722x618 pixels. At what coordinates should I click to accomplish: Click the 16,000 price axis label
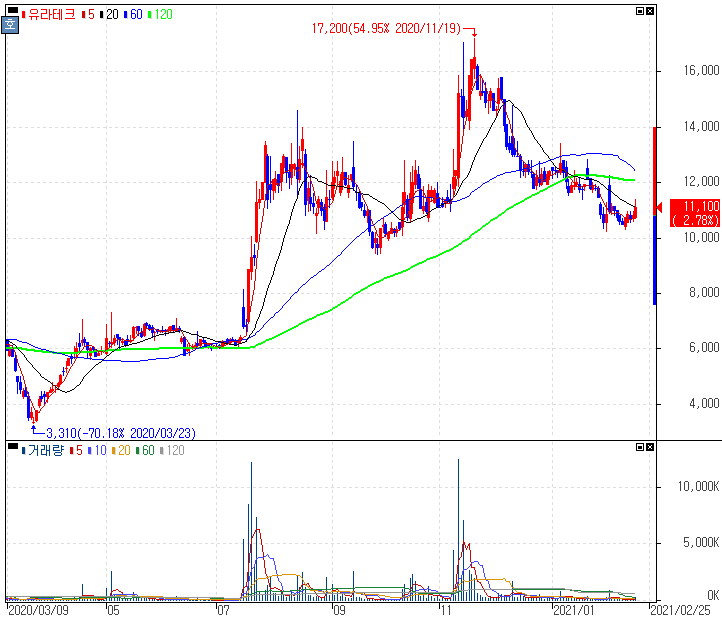click(701, 70)
